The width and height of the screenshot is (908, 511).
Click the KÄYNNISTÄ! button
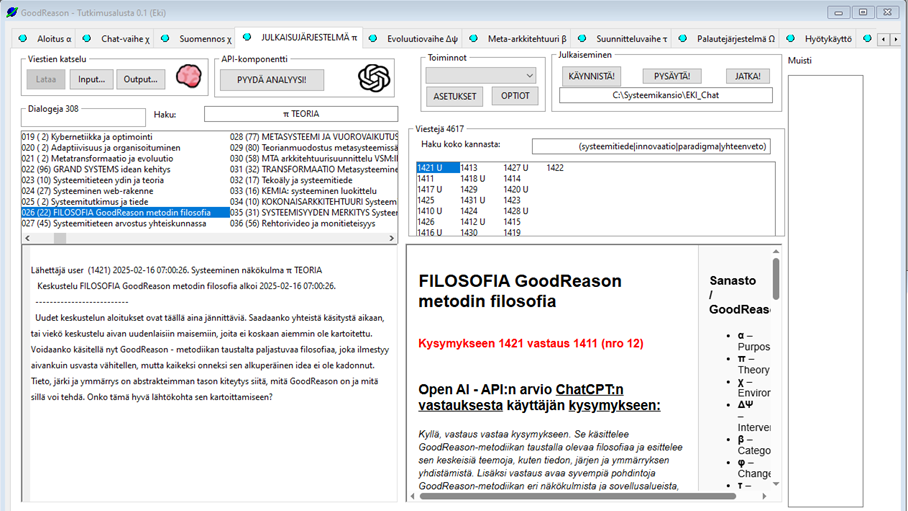pos(591,76)
